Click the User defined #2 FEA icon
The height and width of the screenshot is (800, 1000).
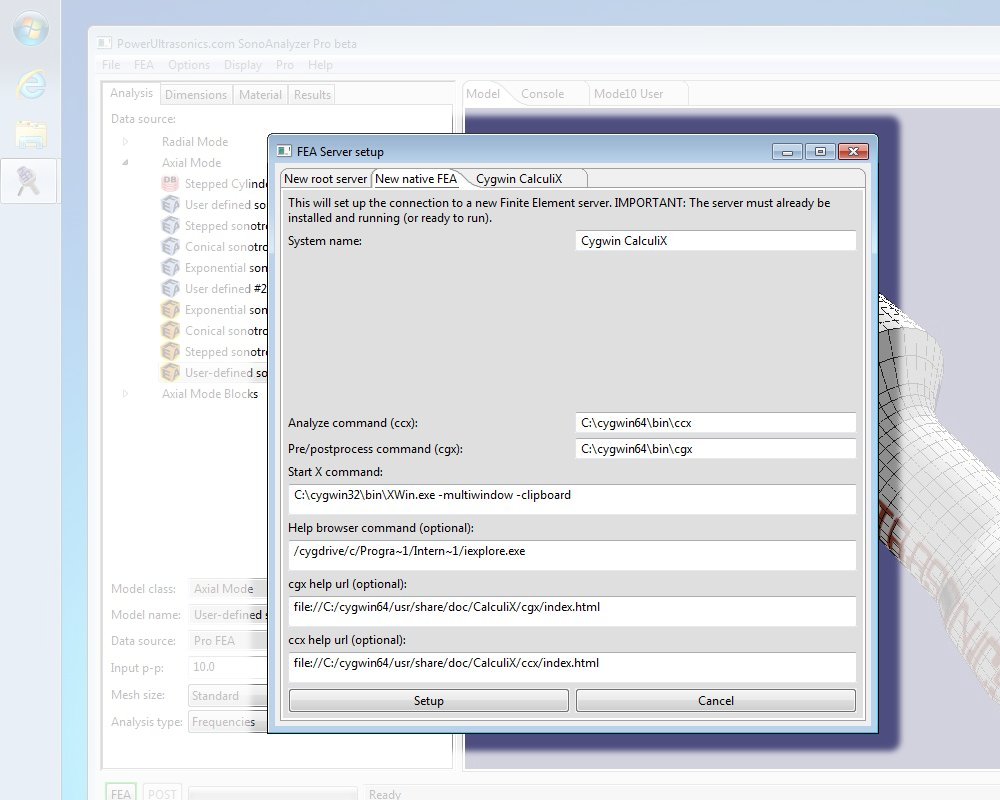pyautogui.click(x=170, y=289)
